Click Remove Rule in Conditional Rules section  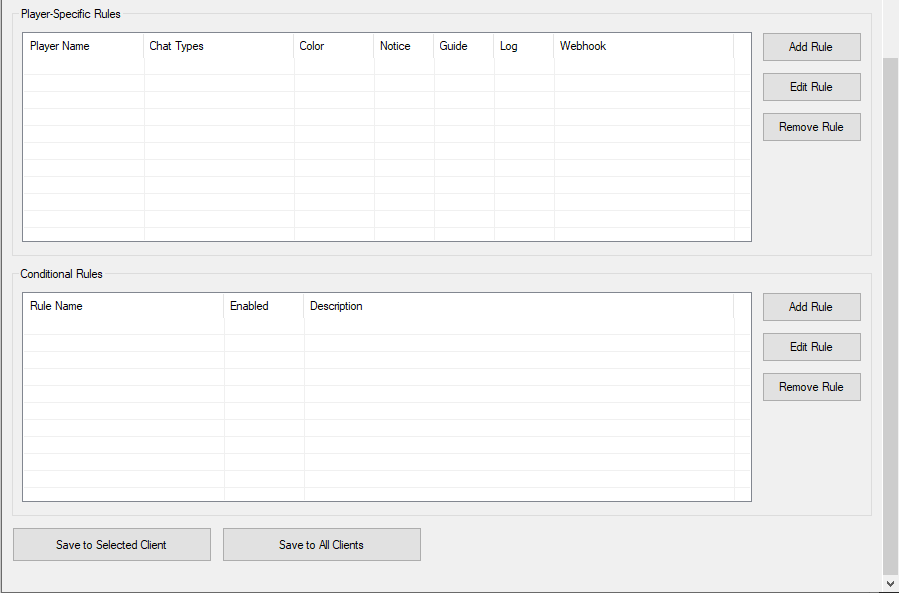[811, 386]
